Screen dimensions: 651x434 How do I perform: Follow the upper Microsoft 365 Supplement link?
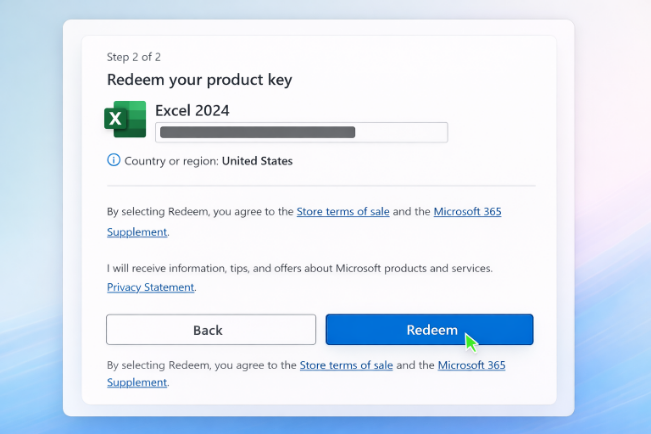467,211
